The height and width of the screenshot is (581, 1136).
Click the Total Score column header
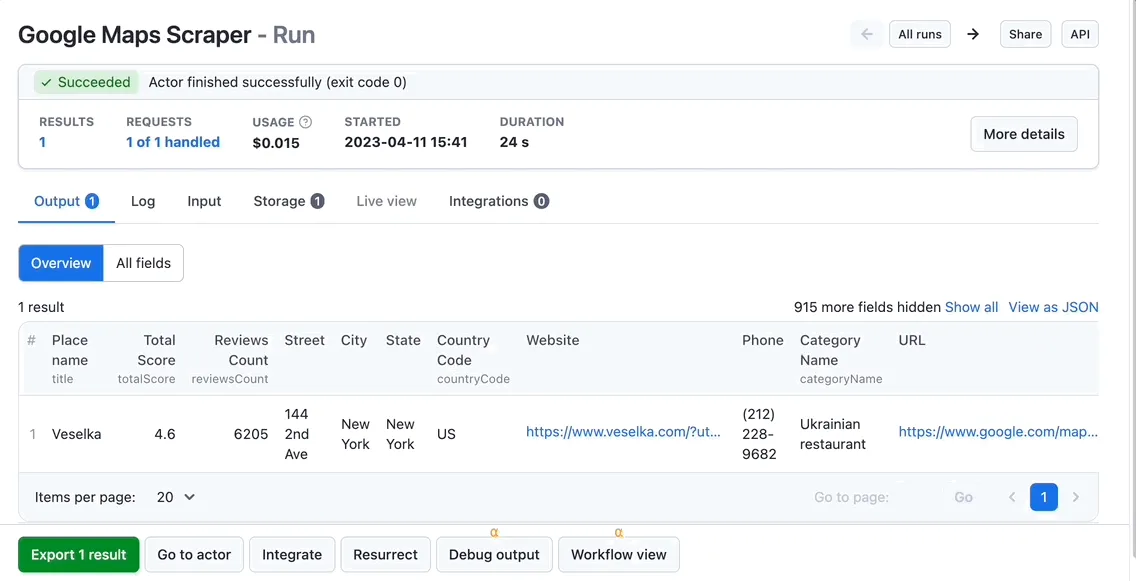147,359
